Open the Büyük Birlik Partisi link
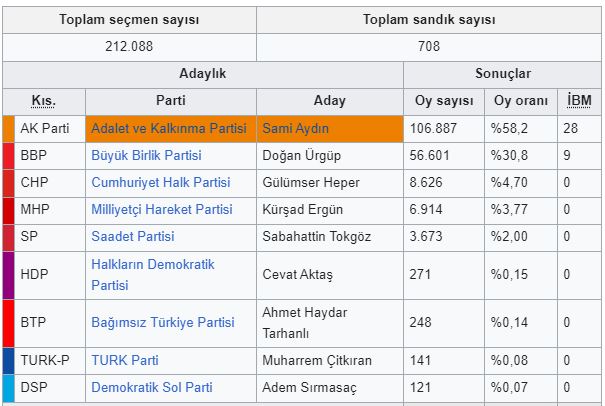Viewport: 605px width, 406px height. click(x=146, y=156)
